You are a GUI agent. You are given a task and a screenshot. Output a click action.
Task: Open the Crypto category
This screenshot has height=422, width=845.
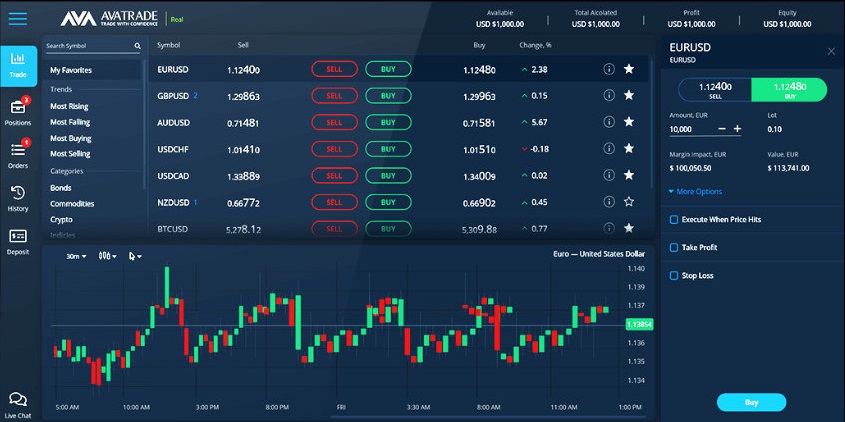(x=61, y=220)
